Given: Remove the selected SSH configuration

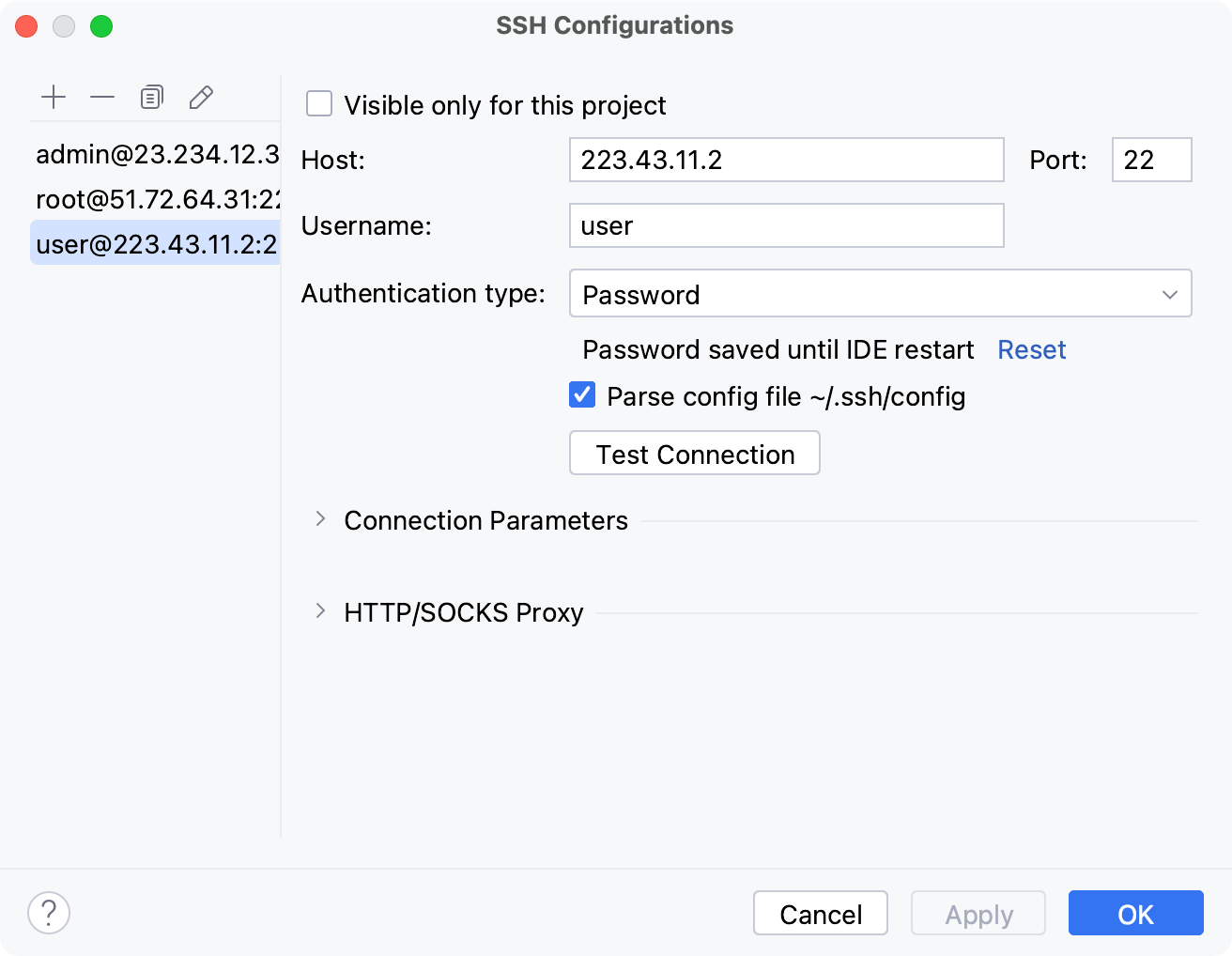Looking at the screenshot, I should click(x=102, y=97).
